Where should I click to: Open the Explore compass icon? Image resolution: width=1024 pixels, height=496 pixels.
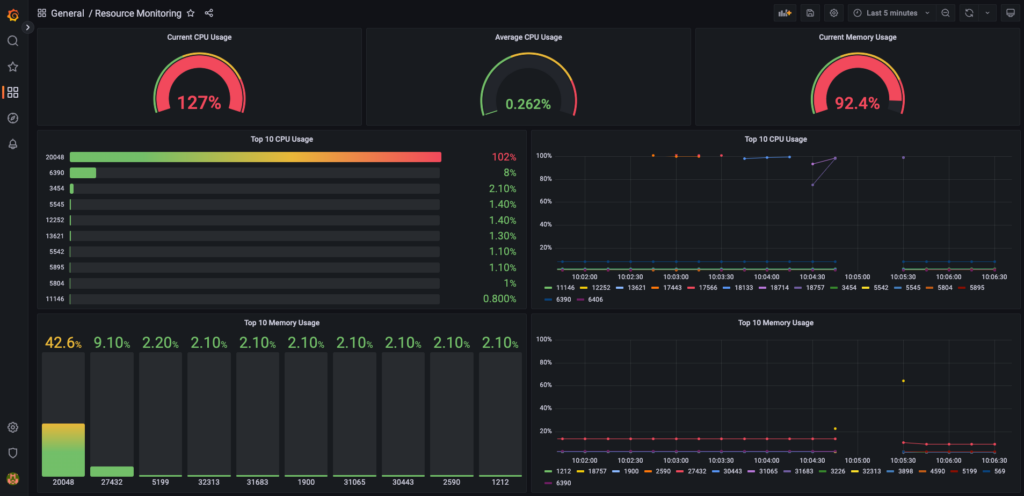[x=12, y=118]
